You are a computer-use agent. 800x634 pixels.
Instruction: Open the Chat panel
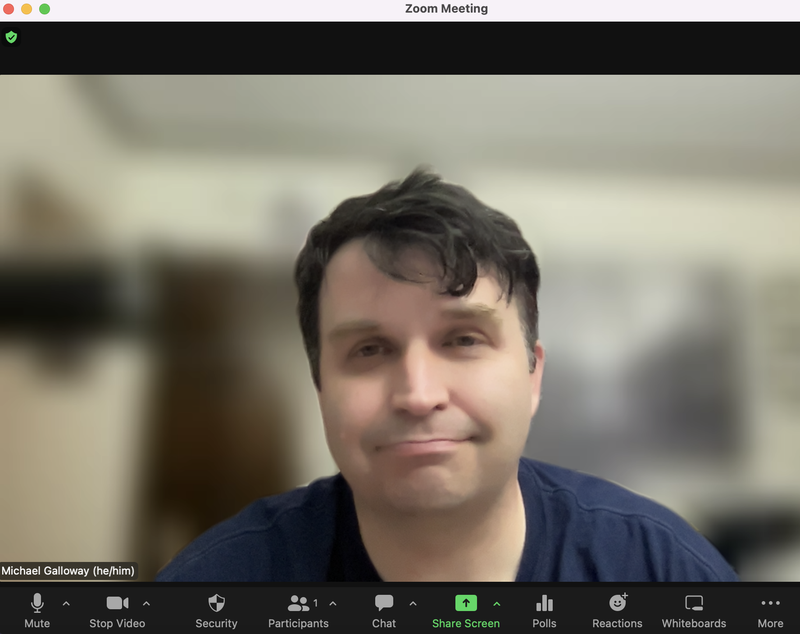tap(384, 611)
